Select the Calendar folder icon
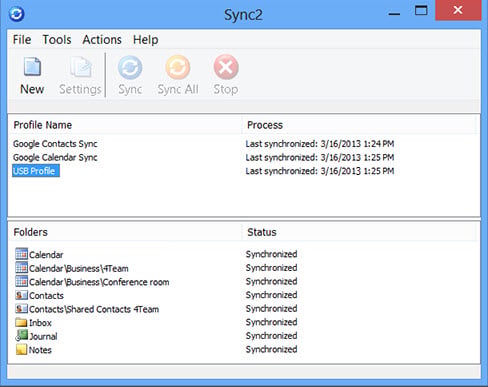This screenshot has width=488, height=387. click(x=21, y=254)
